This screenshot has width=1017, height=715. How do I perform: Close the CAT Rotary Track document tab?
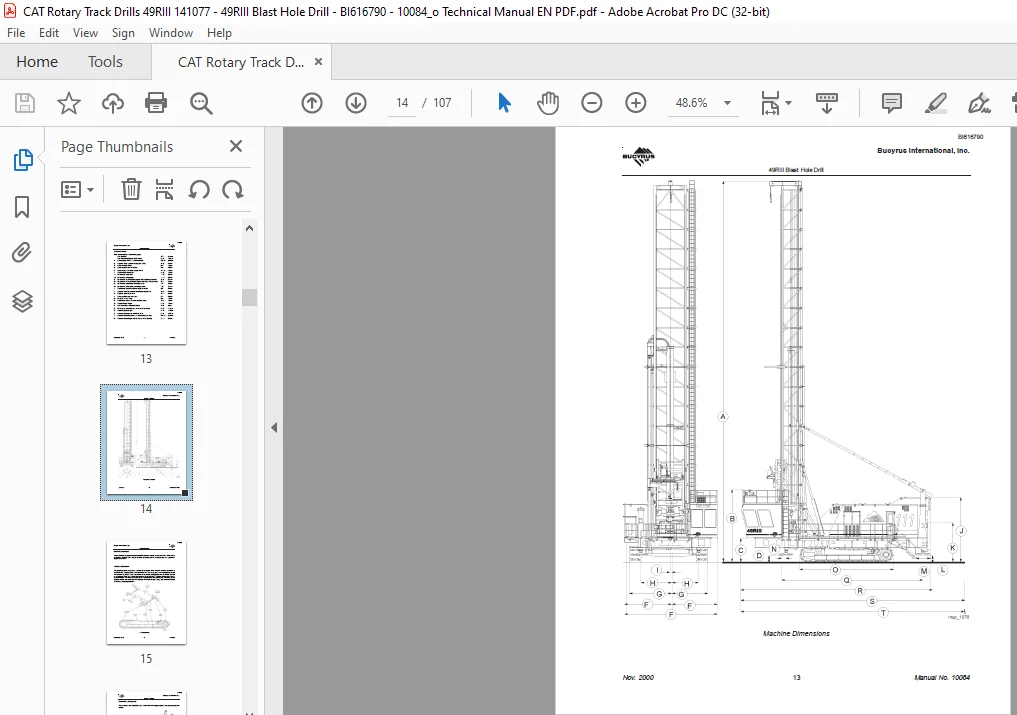click(x=318, y=62)
